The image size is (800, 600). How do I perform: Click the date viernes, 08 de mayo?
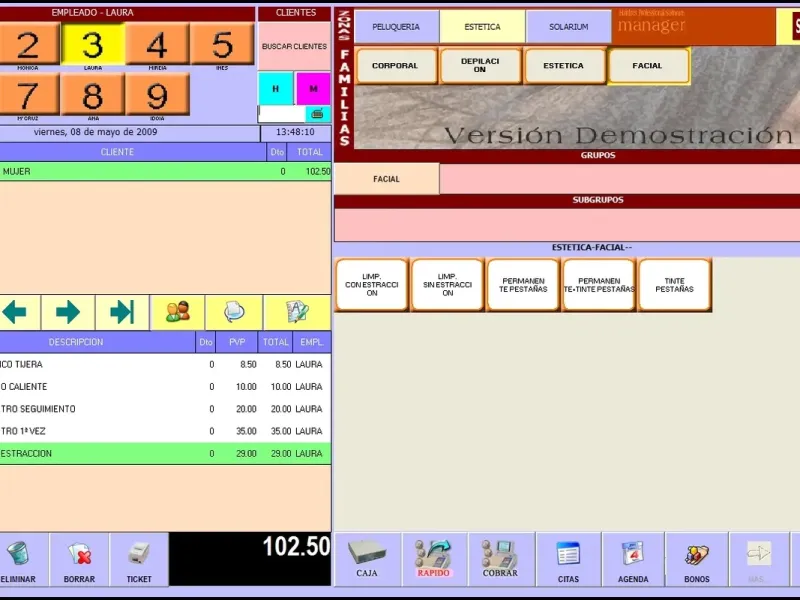pos(95,132)
